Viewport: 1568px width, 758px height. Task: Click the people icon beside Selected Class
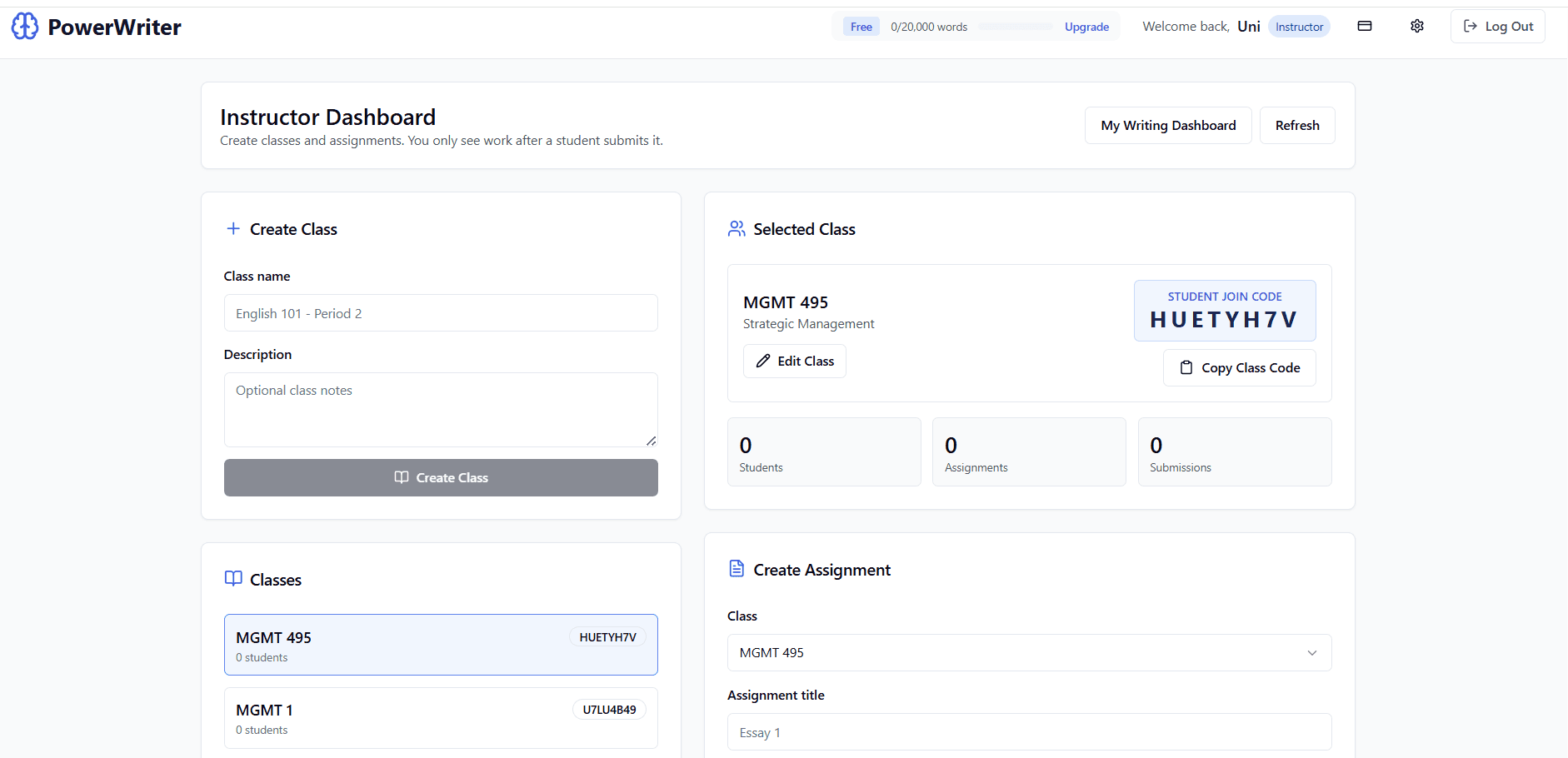pyautogui.click(x=737, y=229)
